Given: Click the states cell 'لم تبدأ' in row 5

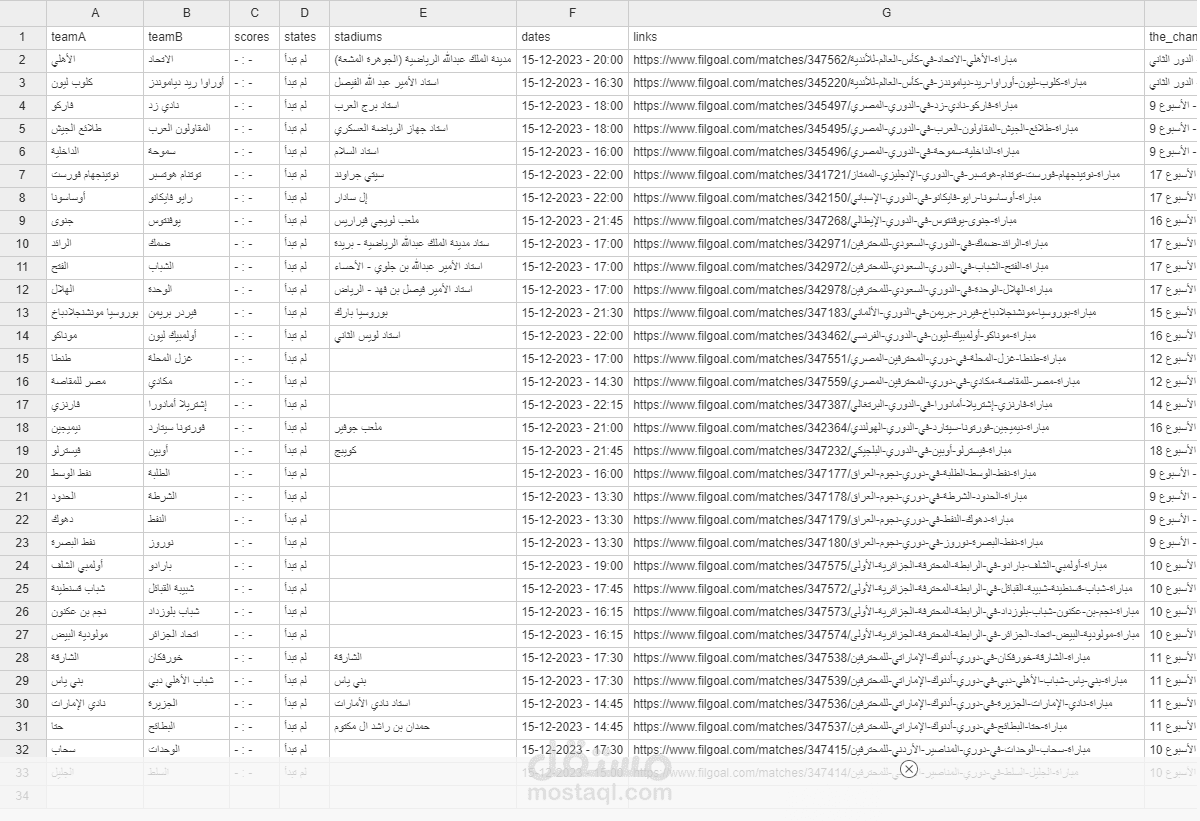Looking at the screenshot, I should [x=305, y=129].
